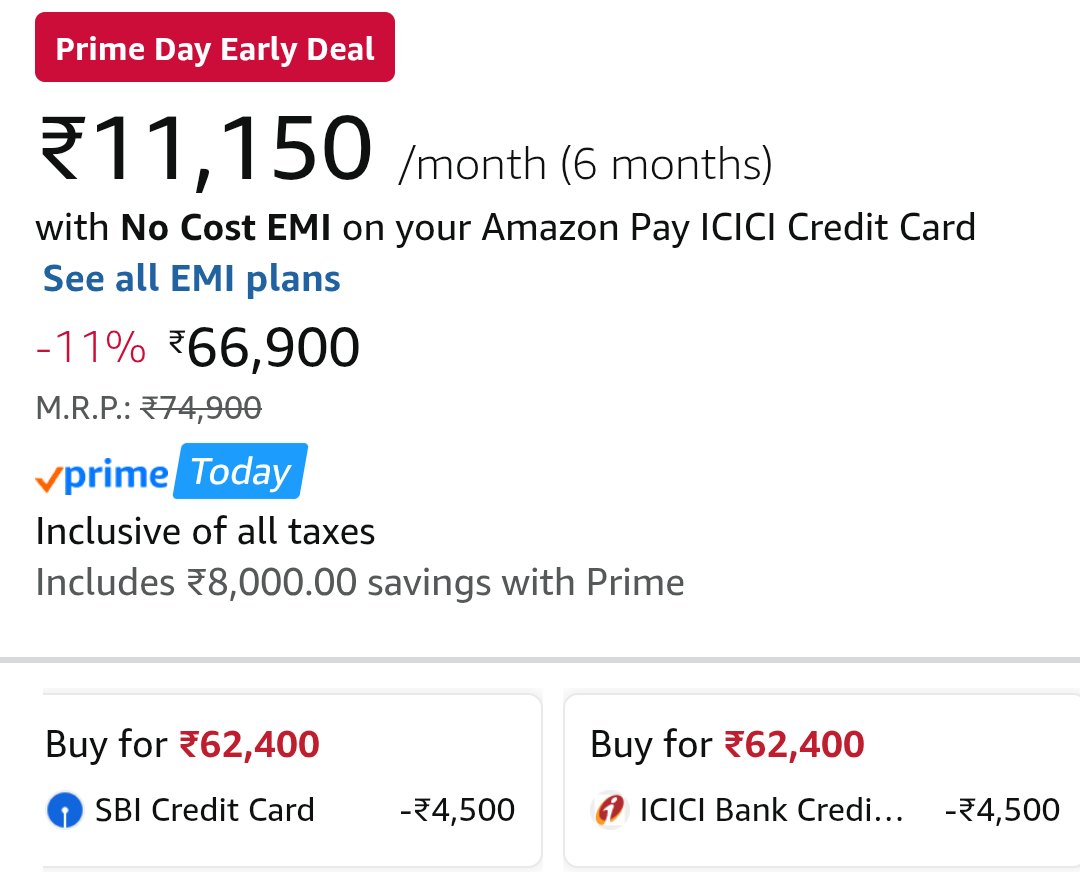Screen dimensions: 1080x872
Task: Click the Amazon Pay ICICI Credit Card text
Action: coord(729,228)
